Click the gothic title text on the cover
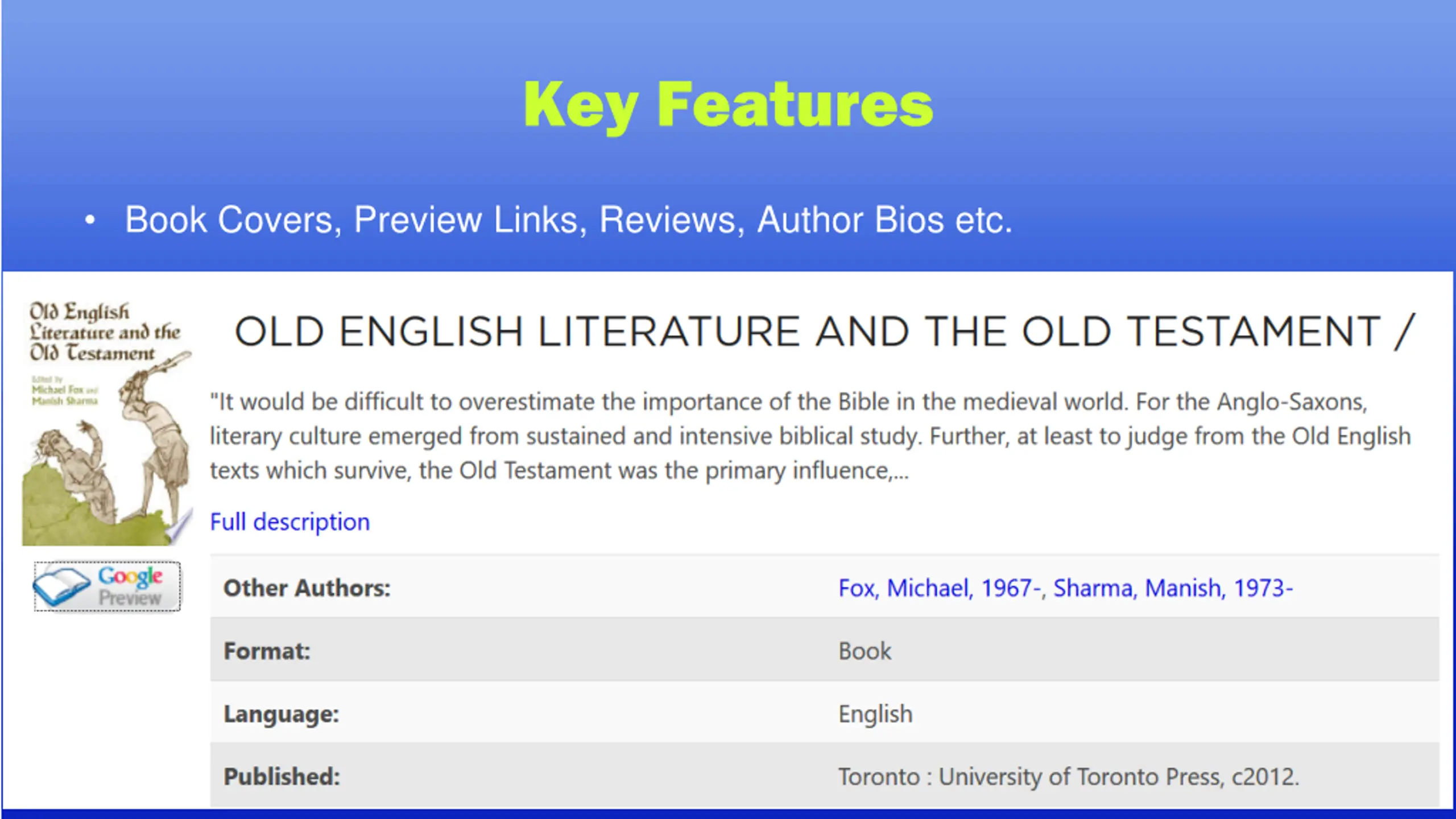This screenshot has width=1456, height=819. pos(105,332)
